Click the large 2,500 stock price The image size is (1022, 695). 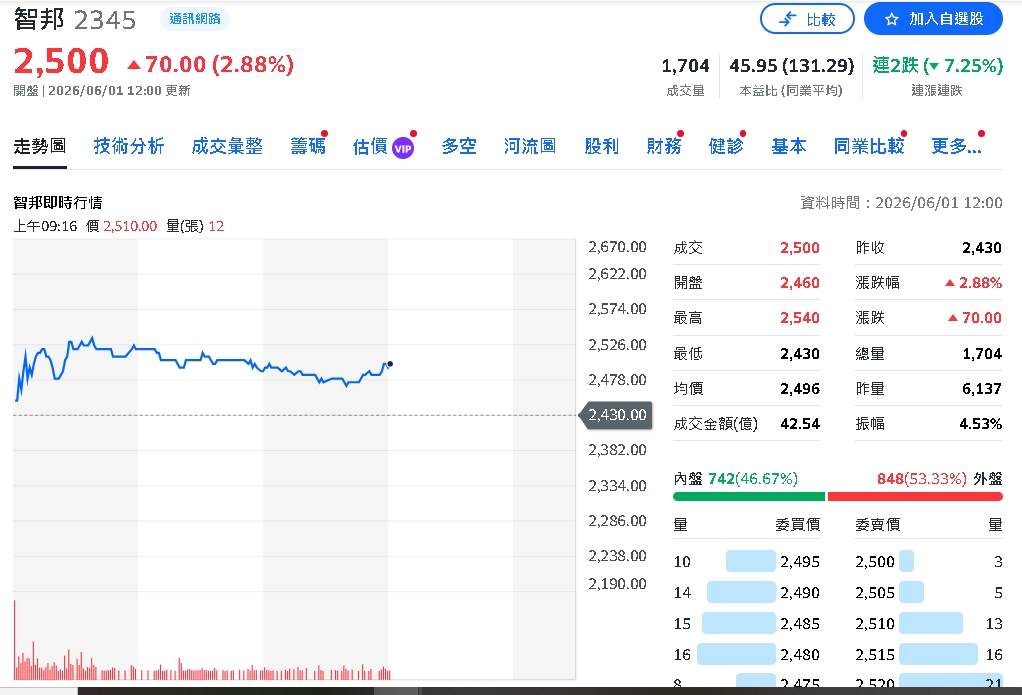pos(61,61)
